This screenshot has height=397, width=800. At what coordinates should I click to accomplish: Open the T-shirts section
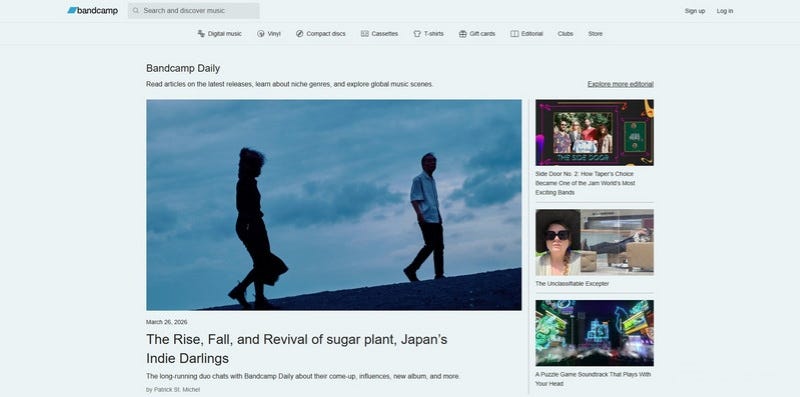pyautogui.click(x=428, y=34)
